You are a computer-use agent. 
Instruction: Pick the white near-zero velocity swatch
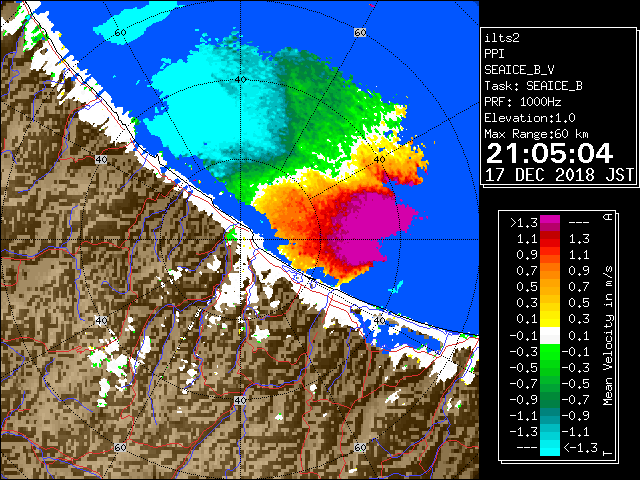(550, 336)
